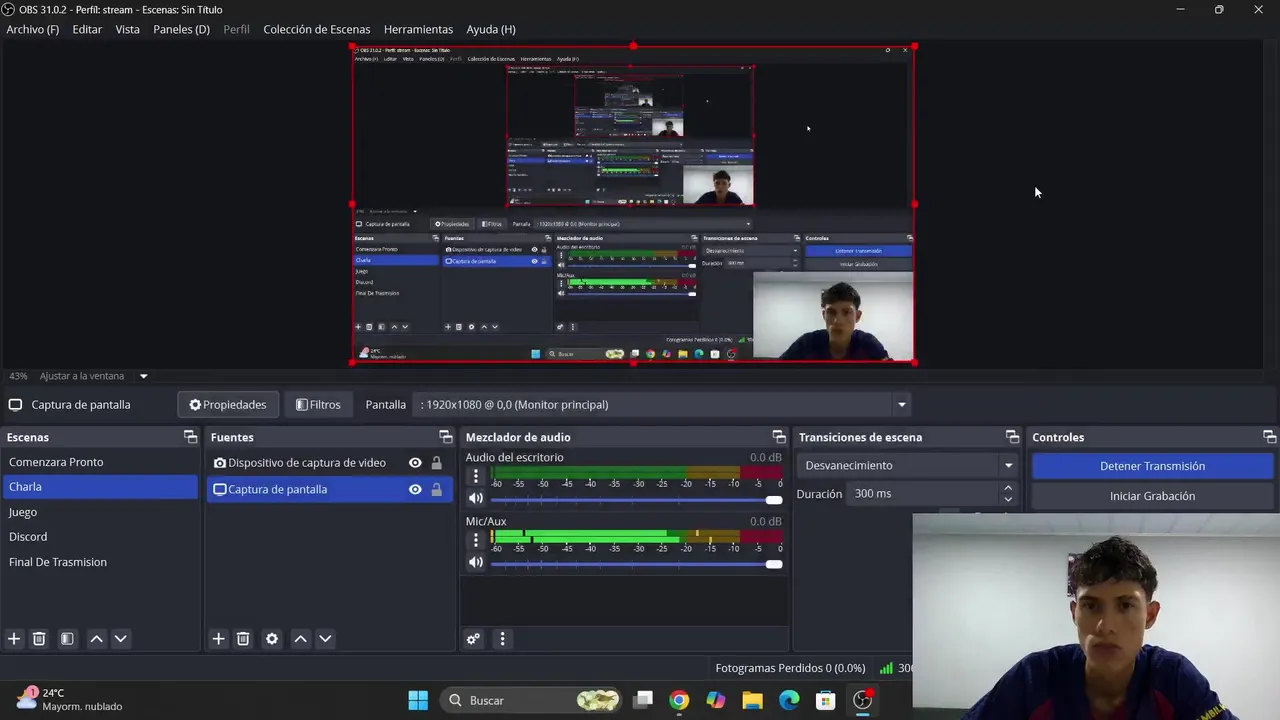Open source properties gear in Fuentes panel
This screenshot has width=1280, height=720.
pos(272,639)
